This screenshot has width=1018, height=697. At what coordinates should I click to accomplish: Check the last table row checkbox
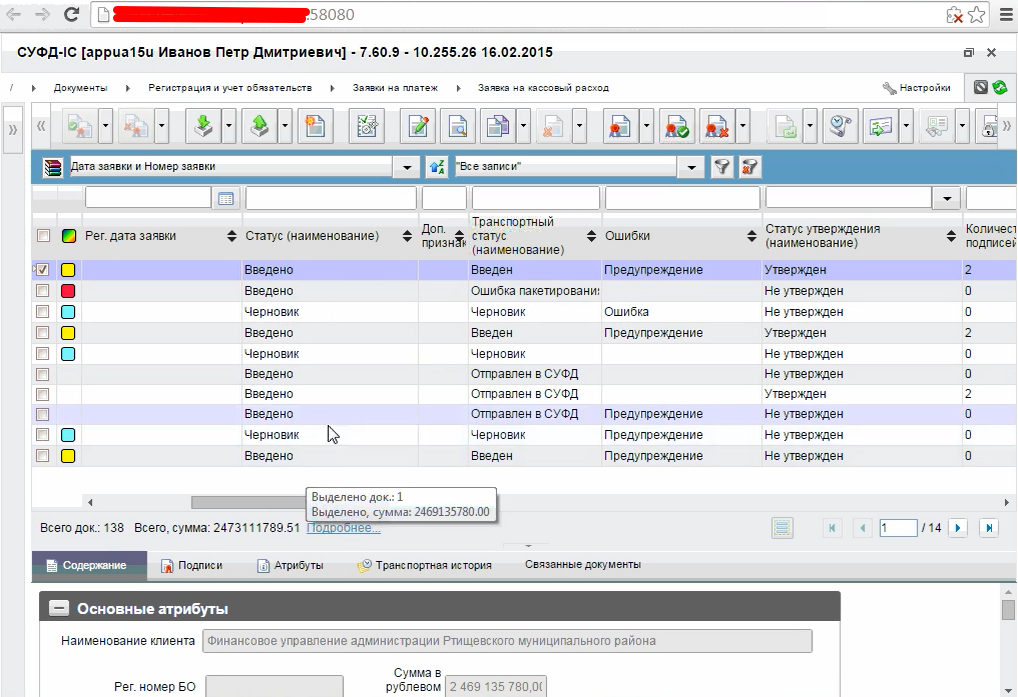pyautogui.click(x=42, y=456)
